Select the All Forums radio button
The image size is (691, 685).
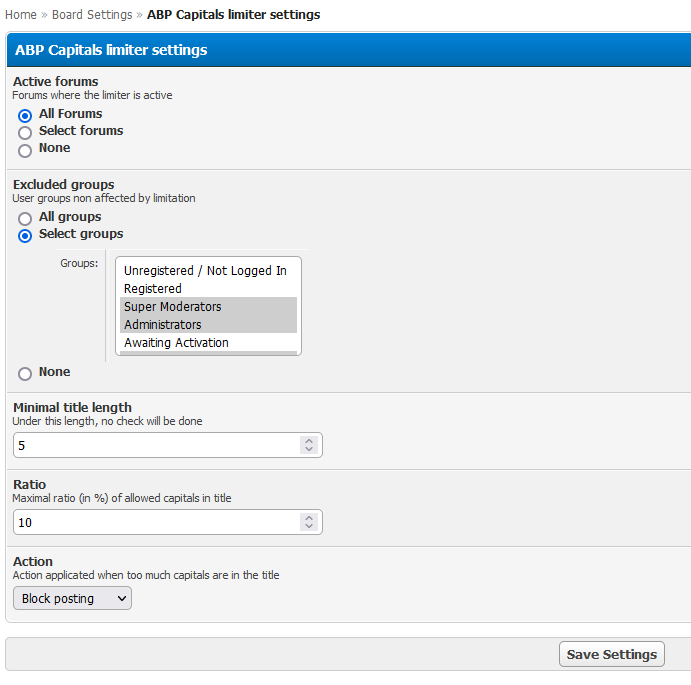(x=25, y=115)
